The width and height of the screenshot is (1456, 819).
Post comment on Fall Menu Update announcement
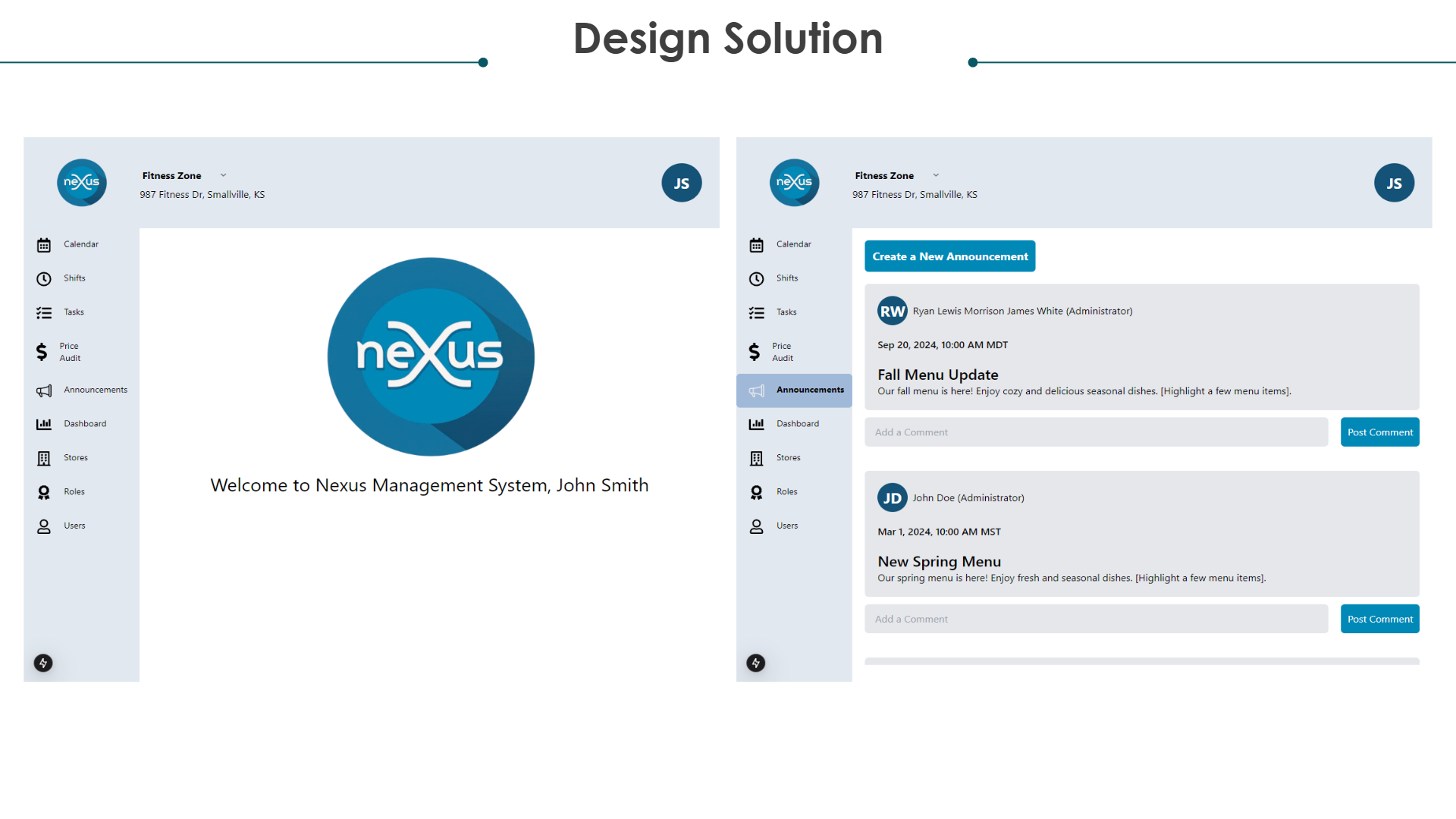(x=1379, y=432)
